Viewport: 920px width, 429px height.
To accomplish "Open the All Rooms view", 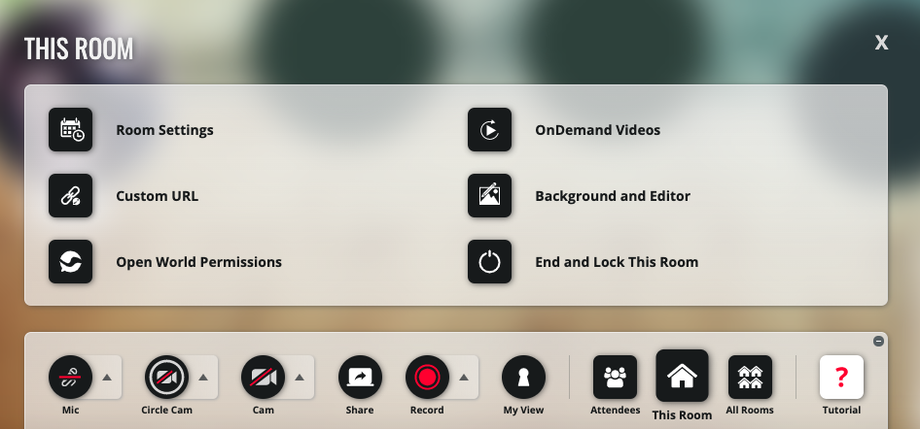I will pyautogui.click(x=750, y=377).
